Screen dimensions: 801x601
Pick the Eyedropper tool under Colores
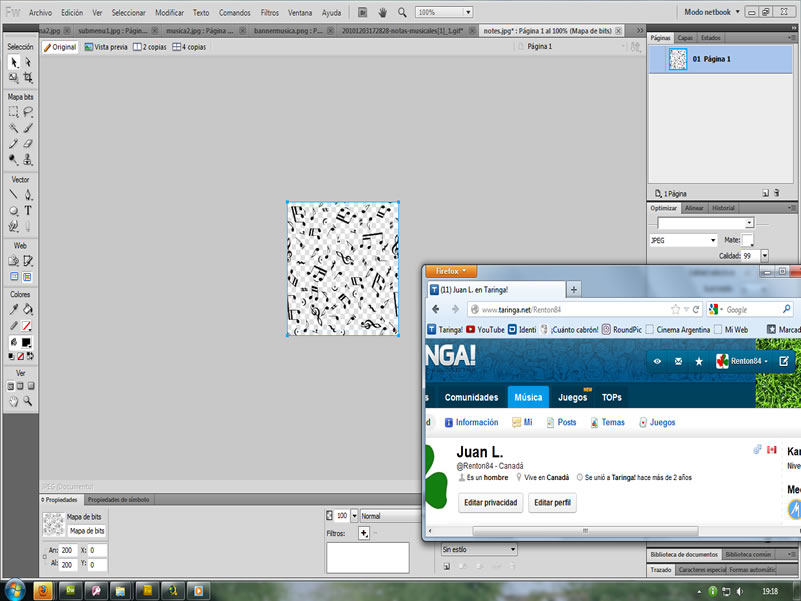(13, 309)
